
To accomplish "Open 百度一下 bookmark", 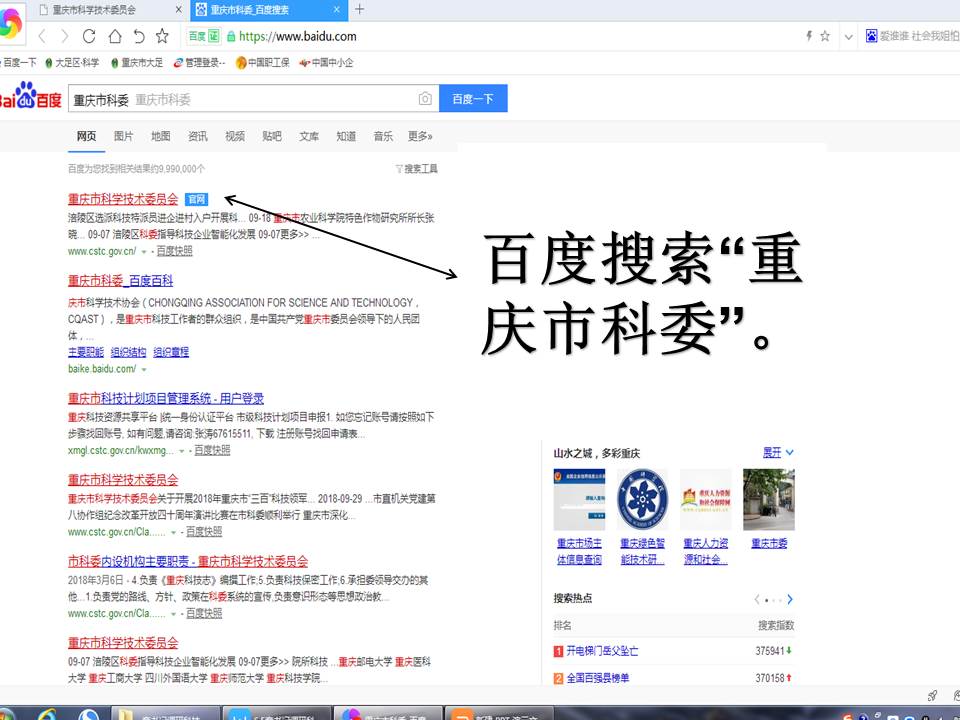I will pos(20,62).
